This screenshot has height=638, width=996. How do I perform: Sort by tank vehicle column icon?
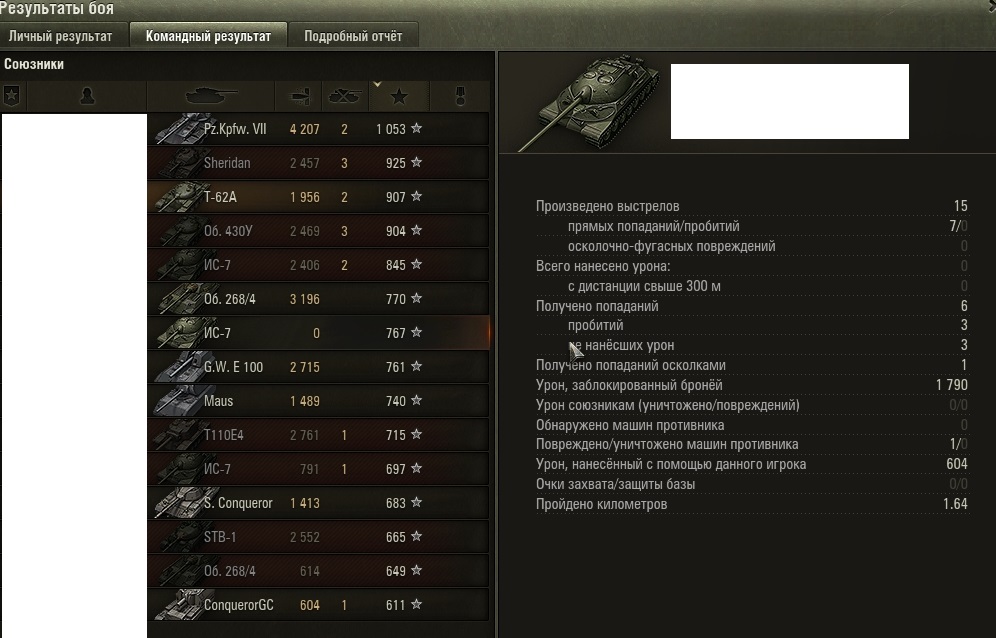tap(211, 96)
